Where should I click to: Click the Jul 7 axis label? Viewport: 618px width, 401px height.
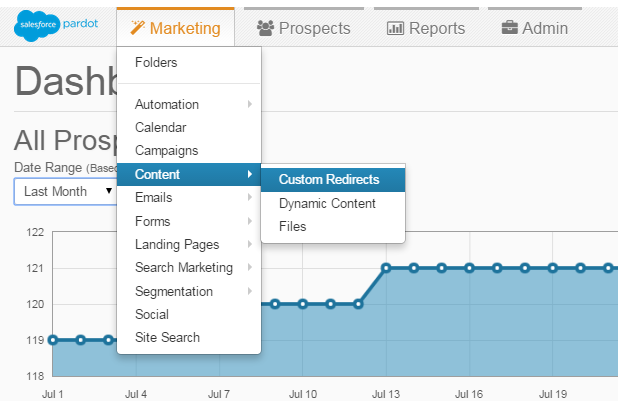[x=219, y=394]
